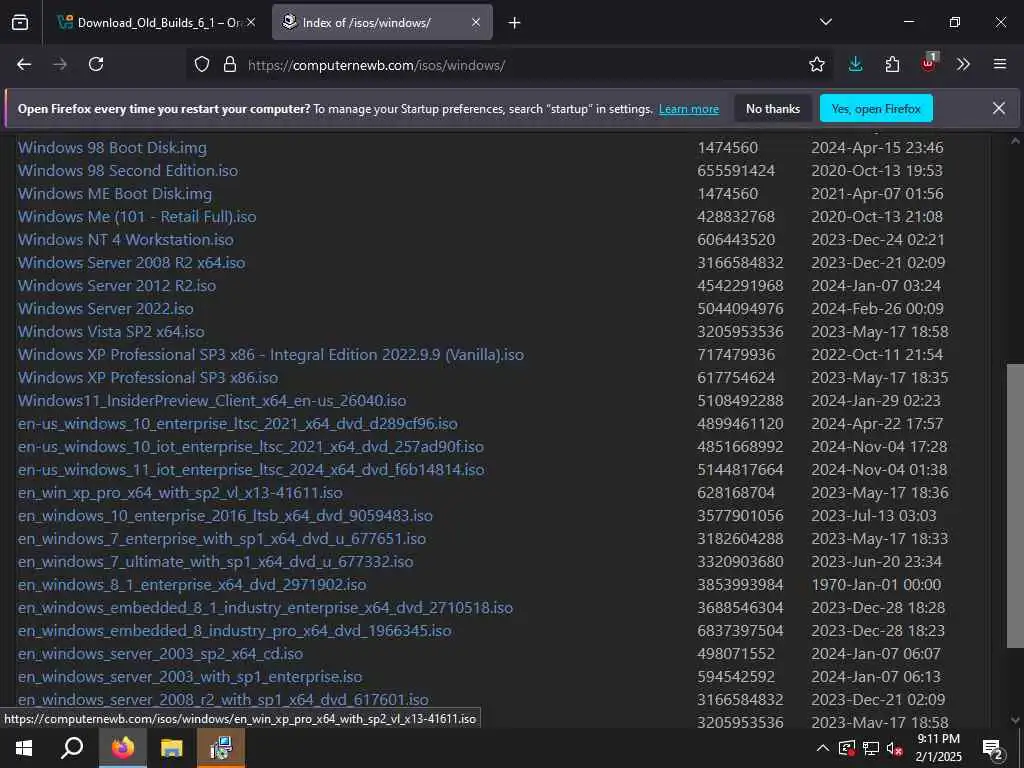Open windows_11_iot_enterprise_ltsc_2024 iso link
The width and height of the screenshot is (1024, 768).
251,470
